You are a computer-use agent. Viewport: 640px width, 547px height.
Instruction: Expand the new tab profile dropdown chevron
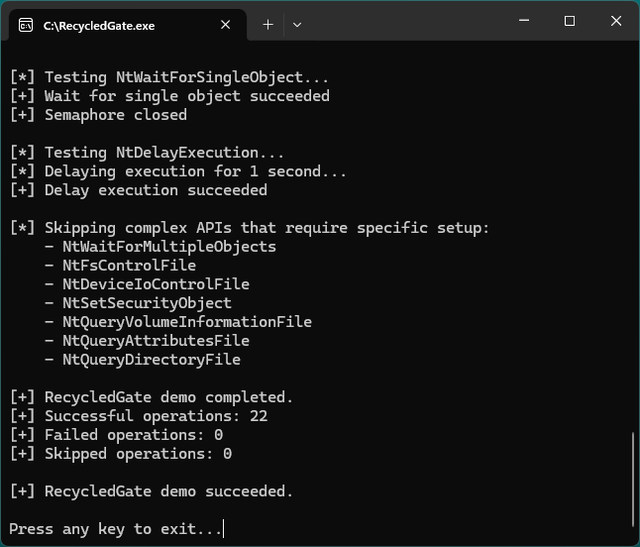tap(297, 25)
